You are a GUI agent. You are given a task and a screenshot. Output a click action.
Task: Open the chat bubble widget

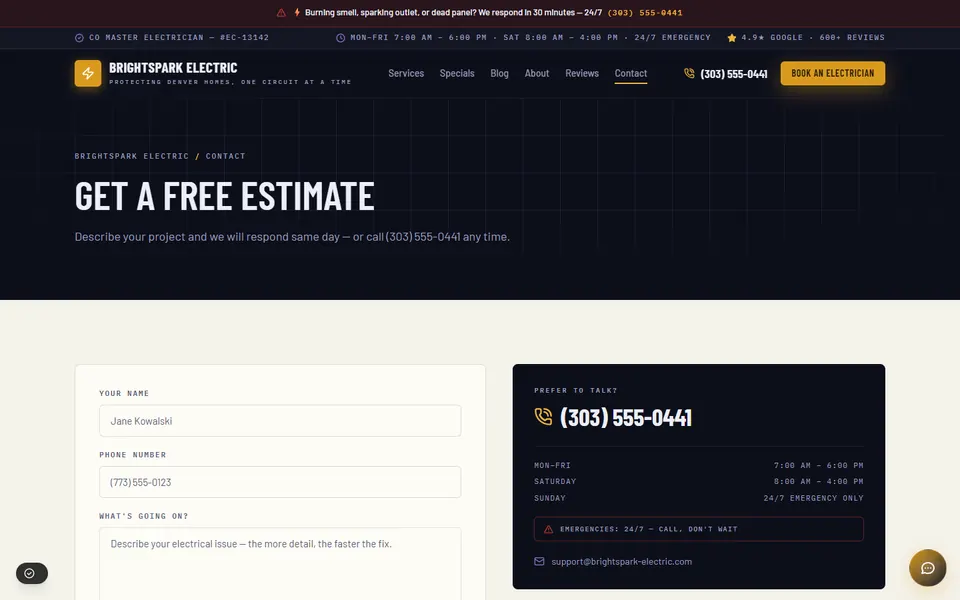pyautogui.click(x=928, y=568)
